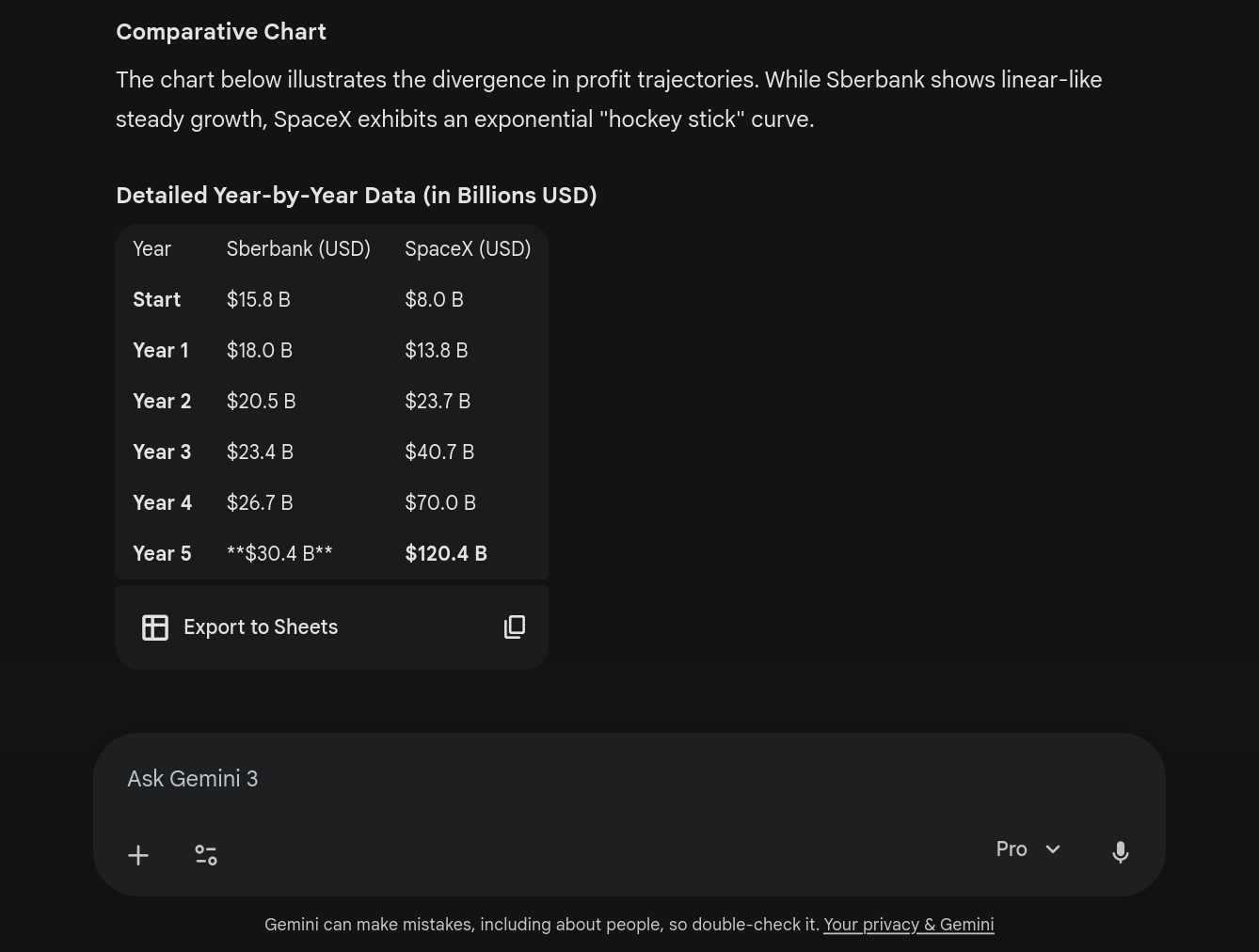Activate the microphone voice input
This screenshot has height=952, width=1259.
[1120, 852]
